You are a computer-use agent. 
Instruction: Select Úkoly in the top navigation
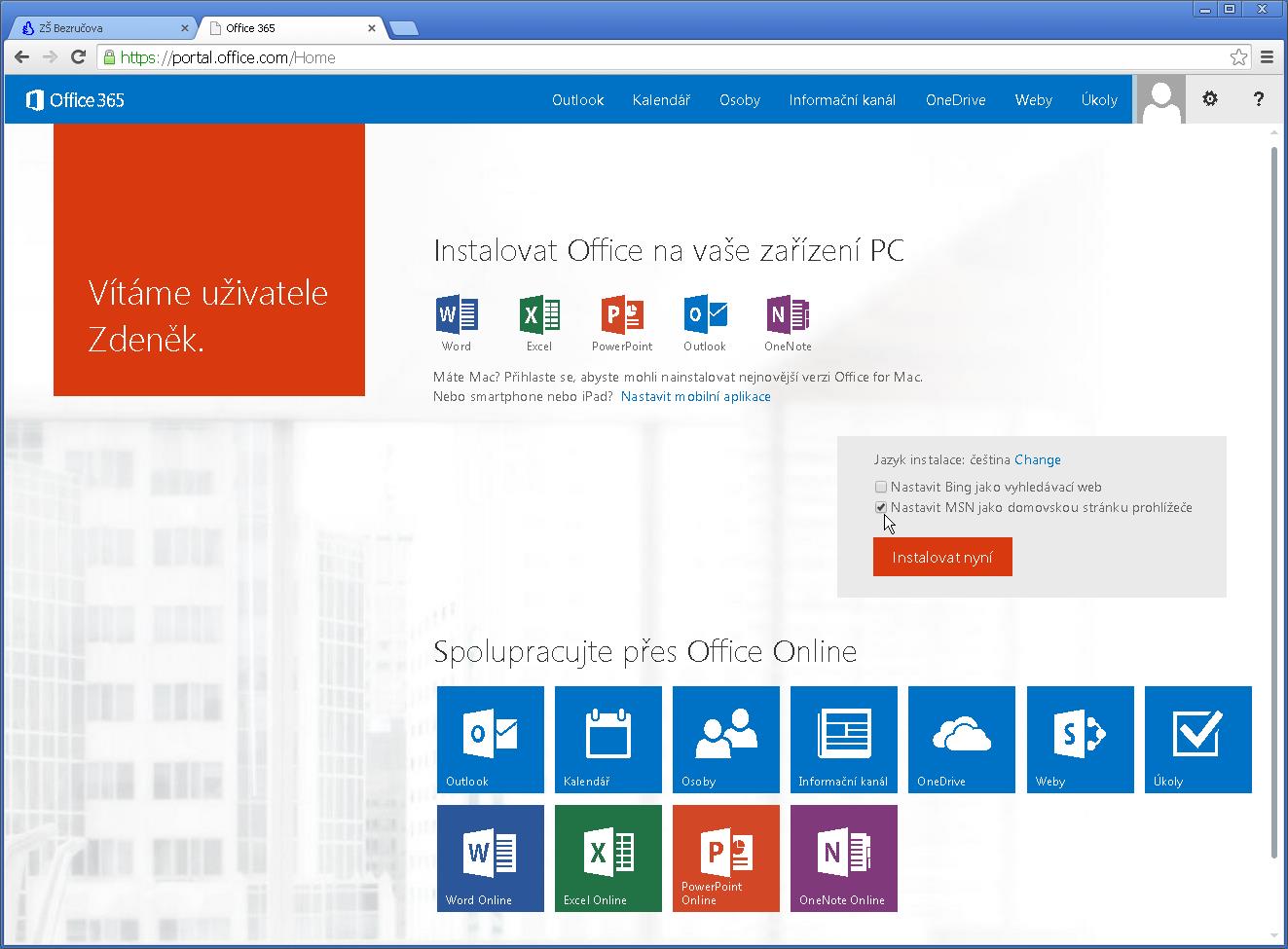1099,100
